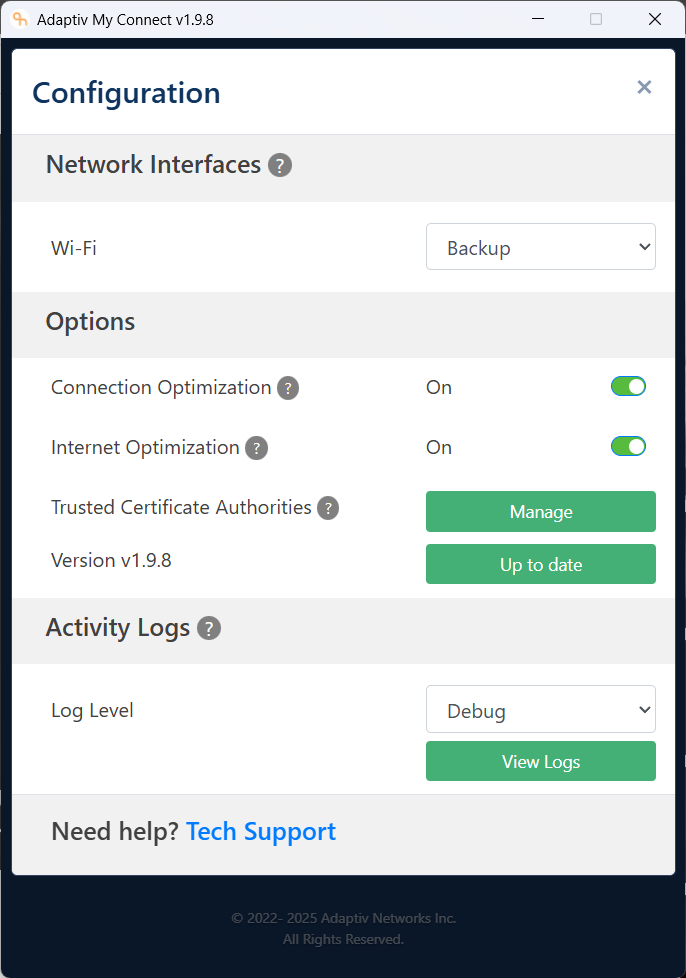This screenshot has width=686, height=978.
Task: Open Activity Logs help icon
Action: pos(209,628)
